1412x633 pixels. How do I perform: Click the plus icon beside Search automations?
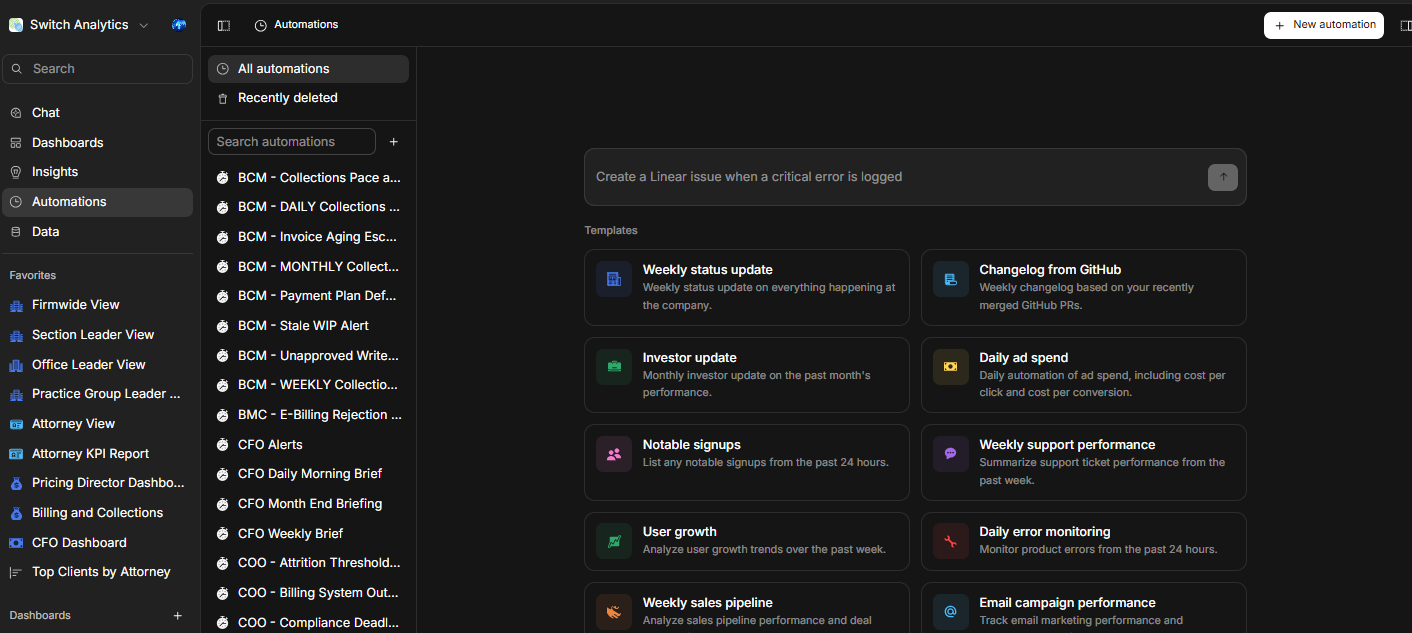coord(394,142)
